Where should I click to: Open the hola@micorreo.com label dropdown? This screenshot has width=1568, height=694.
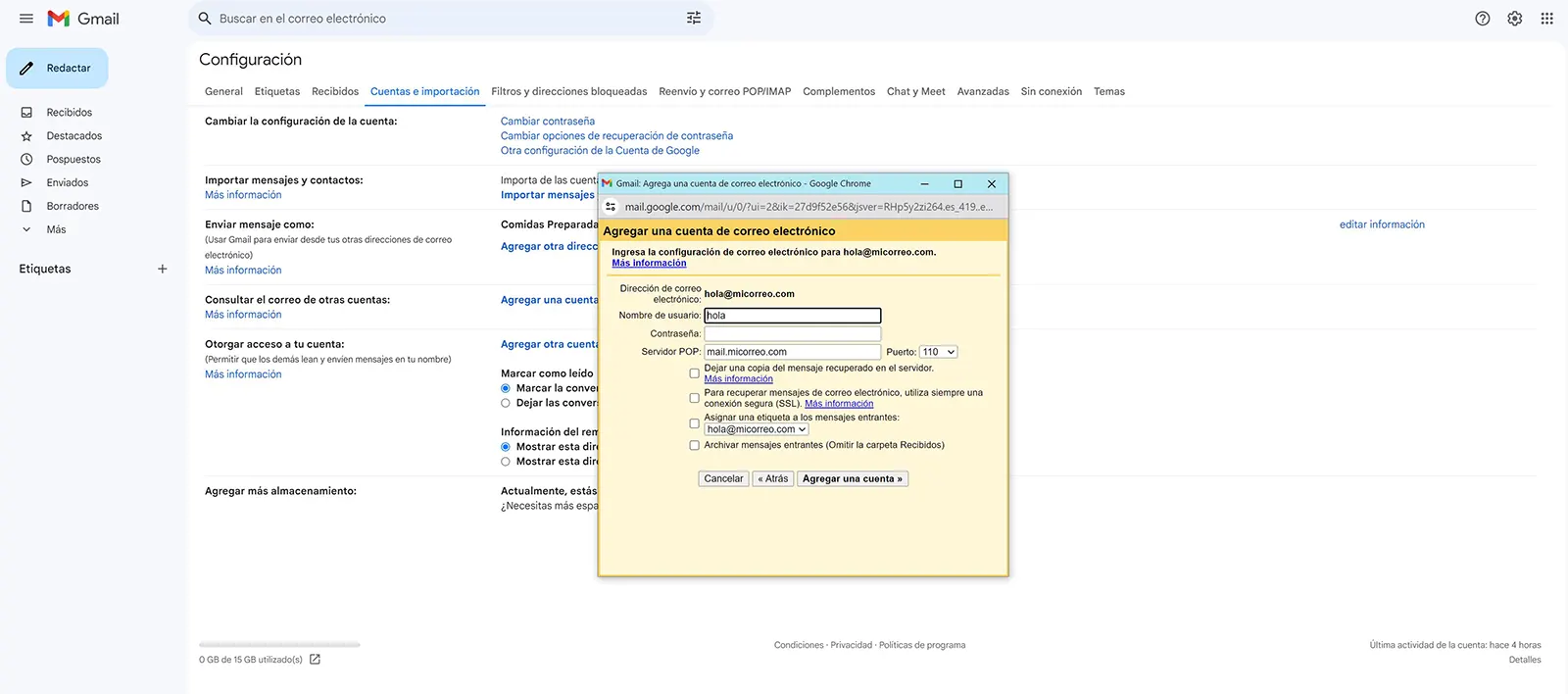(x=757, y=429)
